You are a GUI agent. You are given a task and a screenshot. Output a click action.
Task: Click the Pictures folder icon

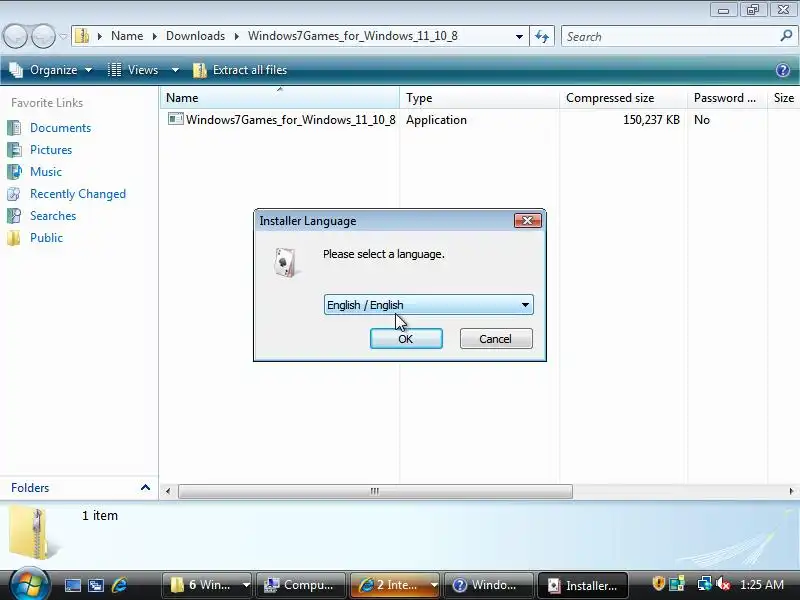[14, 149]
